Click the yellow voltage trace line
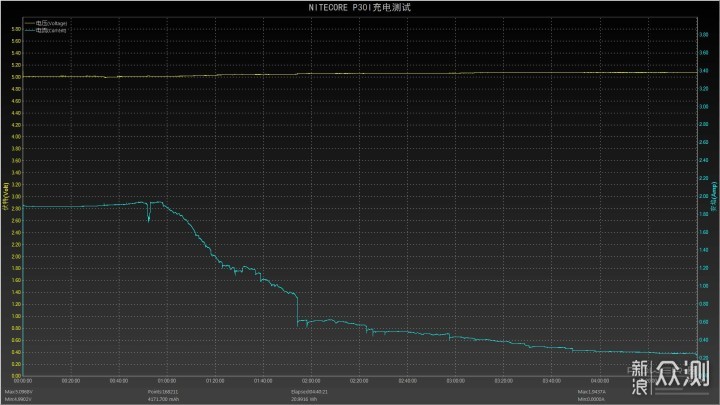Screen dimensions: 720x405 (x=360, y=74)
